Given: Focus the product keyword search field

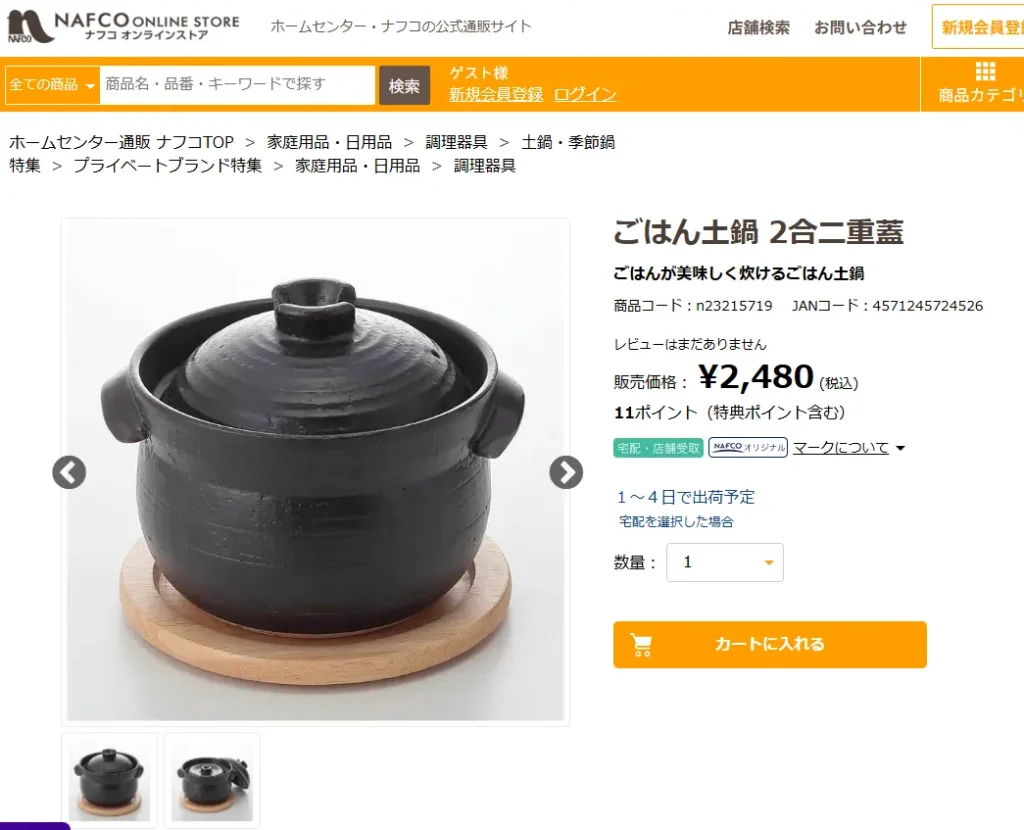Looking at the screenshot, I should pos(237,85).
